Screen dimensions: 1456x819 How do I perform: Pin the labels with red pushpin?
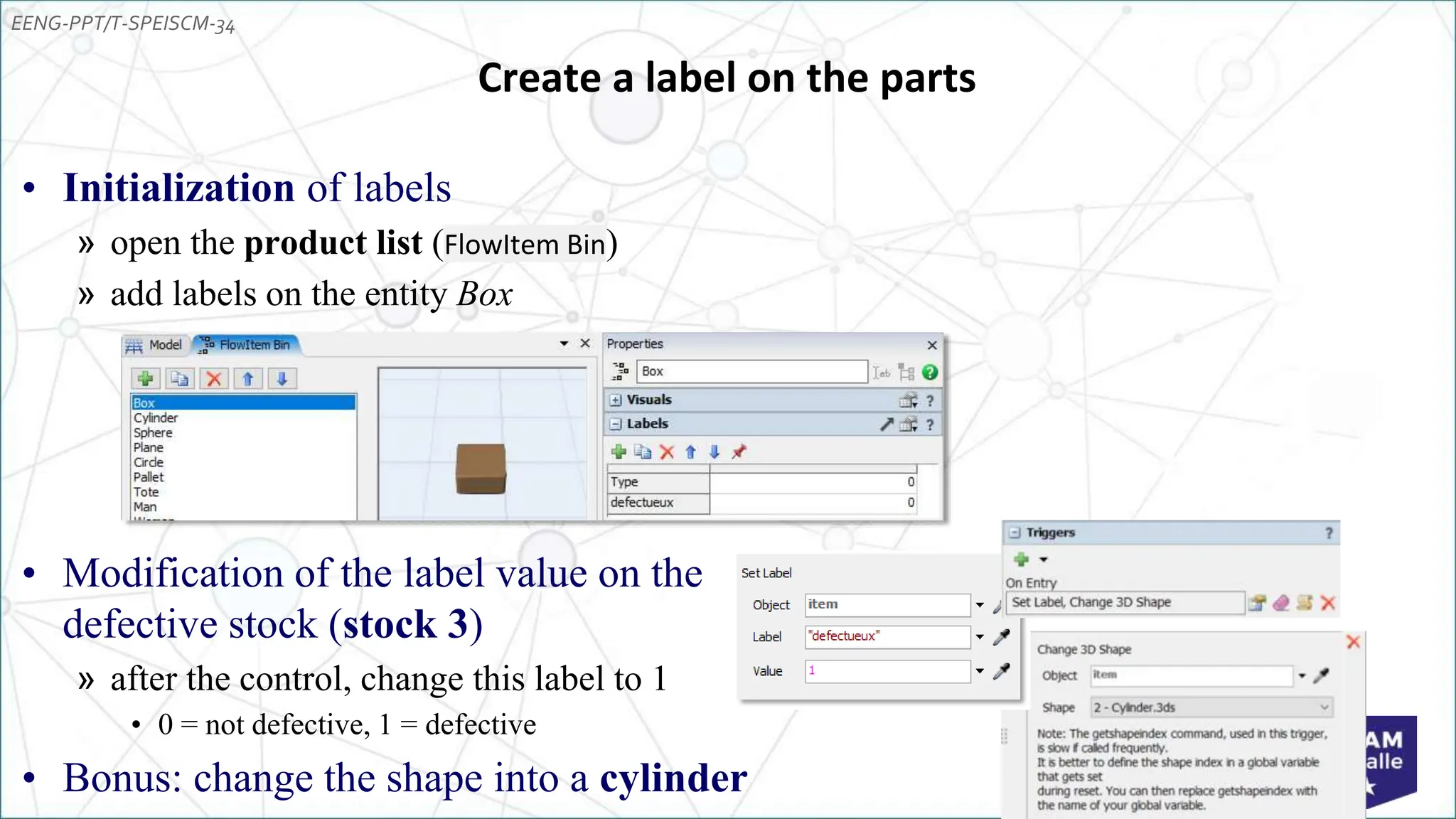pyautogui.click(x=739, y=452)
